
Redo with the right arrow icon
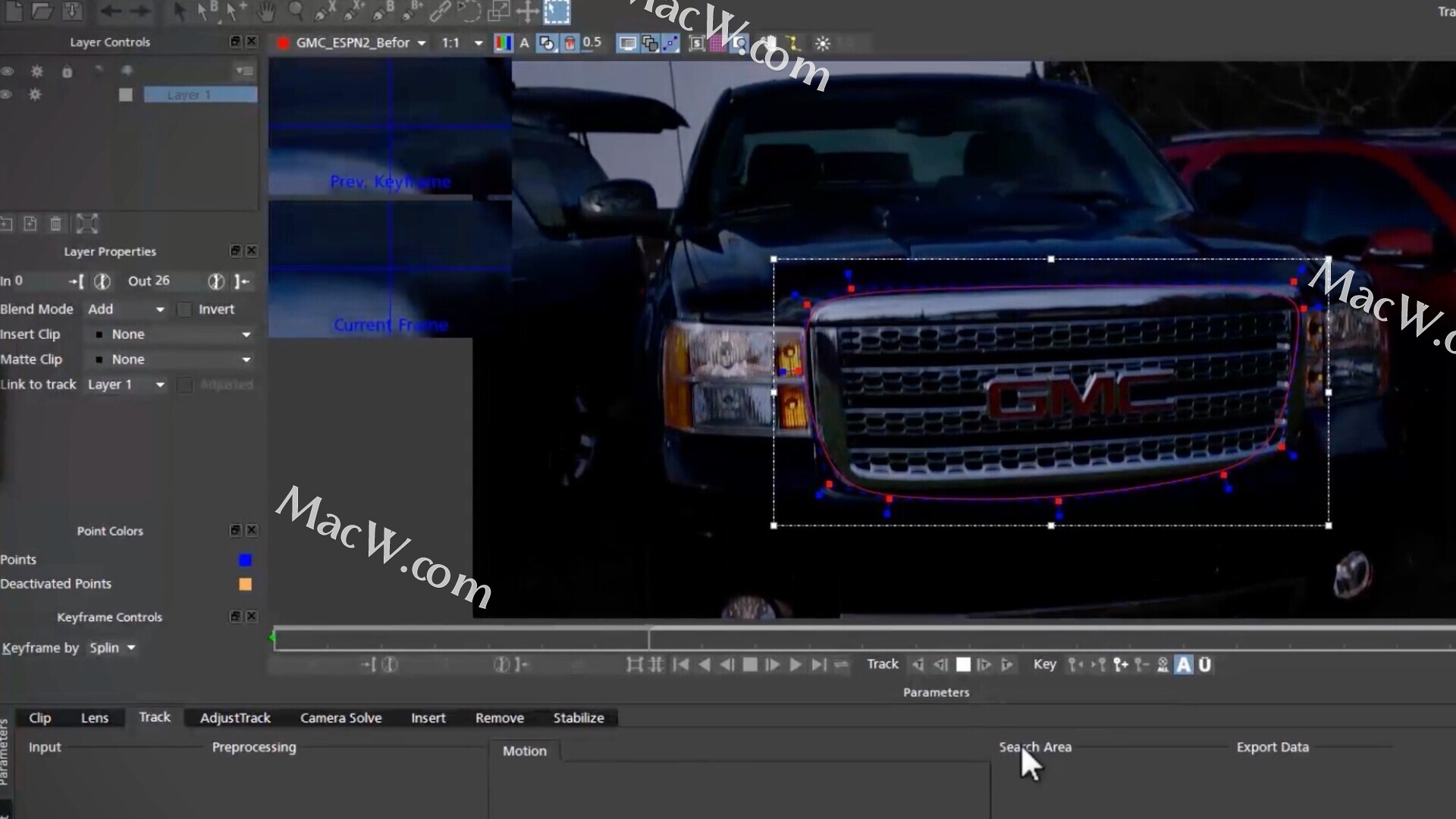point(140,11)
